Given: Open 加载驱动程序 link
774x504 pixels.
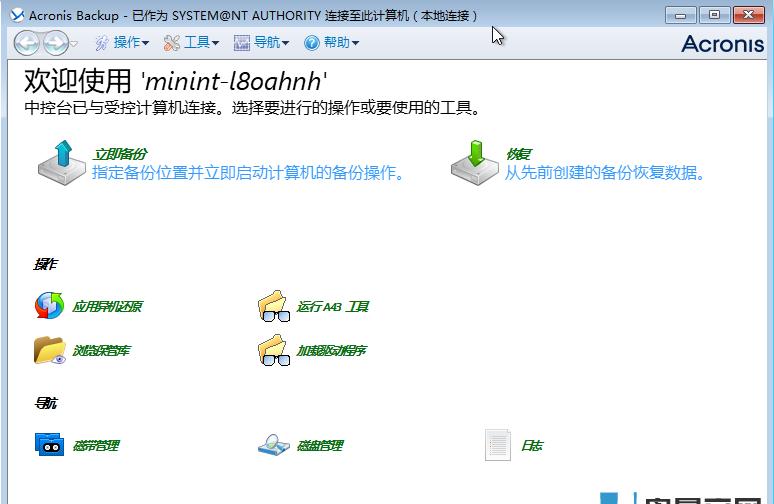Looking at the screenshot, I should pyautogui.click(x=331, y=350).
